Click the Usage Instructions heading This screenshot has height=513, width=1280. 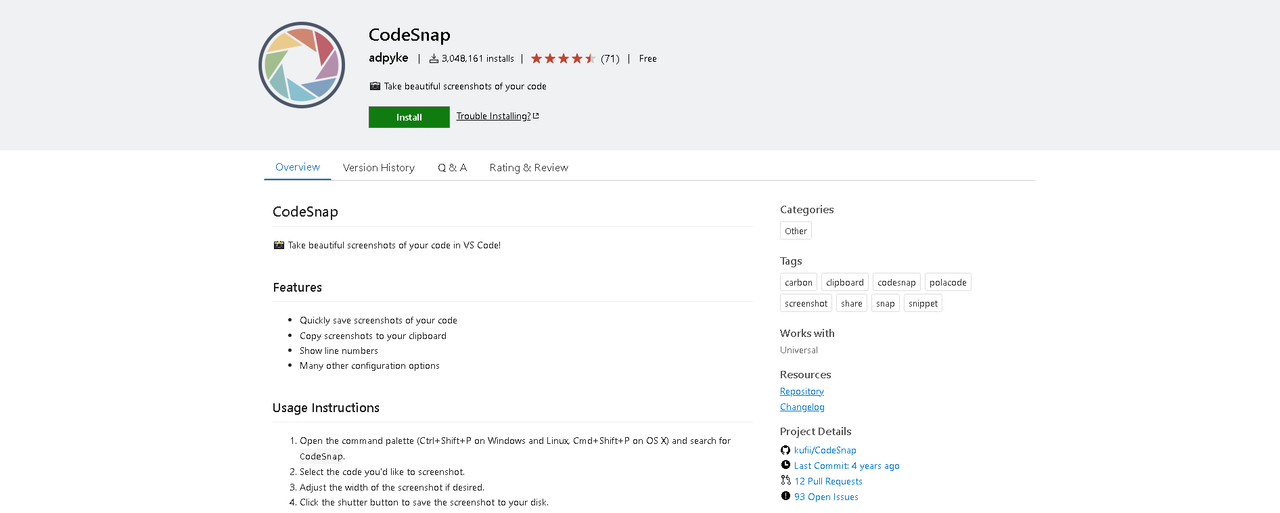point(326,408)
